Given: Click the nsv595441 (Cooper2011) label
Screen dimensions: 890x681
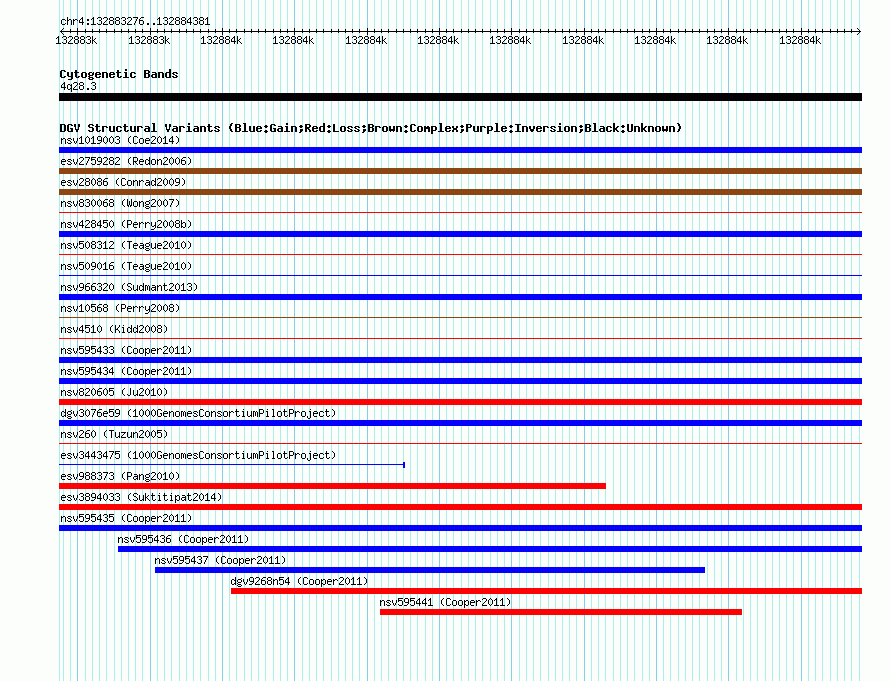Looking at the screenshot, I should [x=445, y=602].
